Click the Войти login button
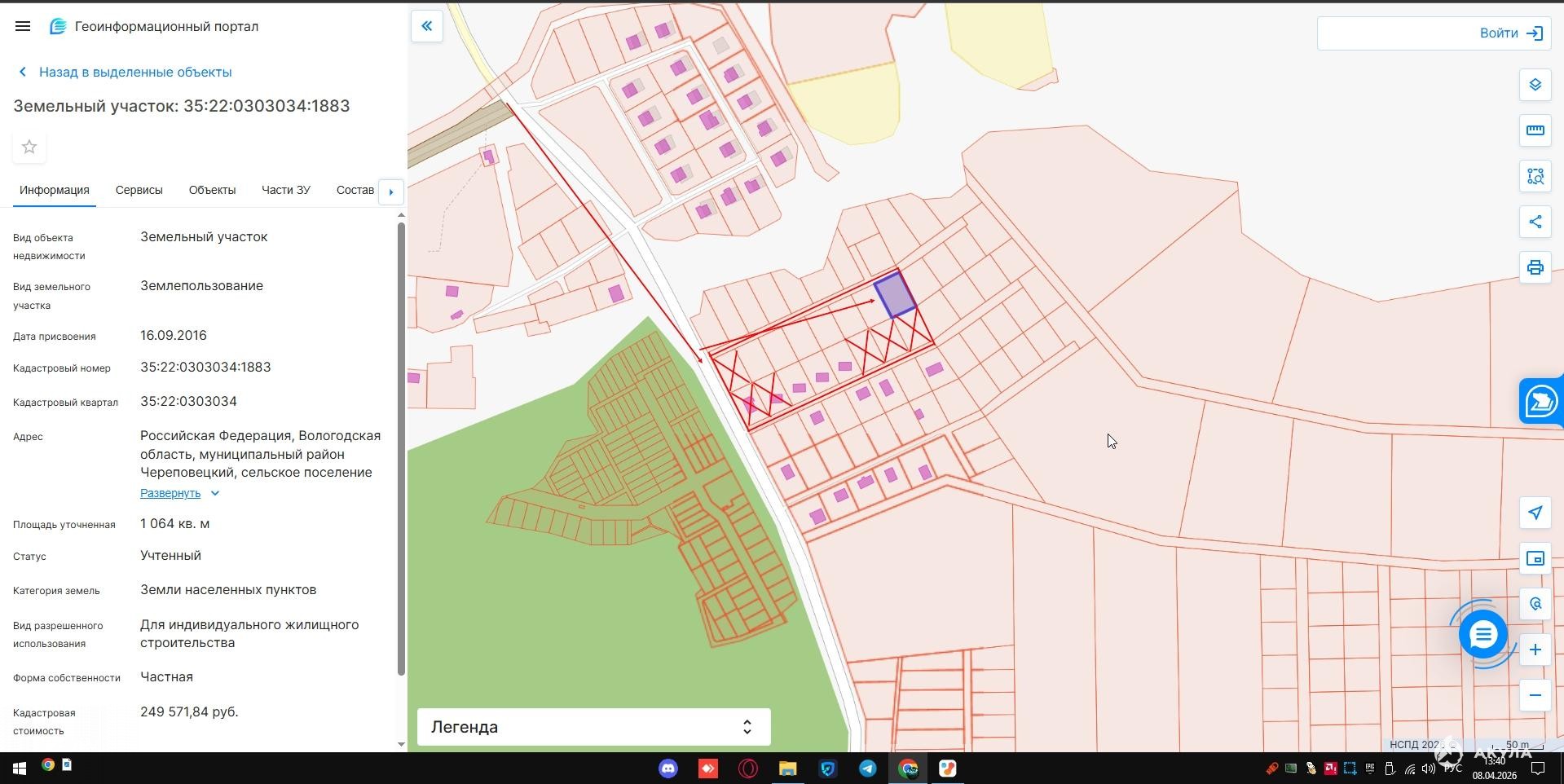 [x=1510, y=33]
